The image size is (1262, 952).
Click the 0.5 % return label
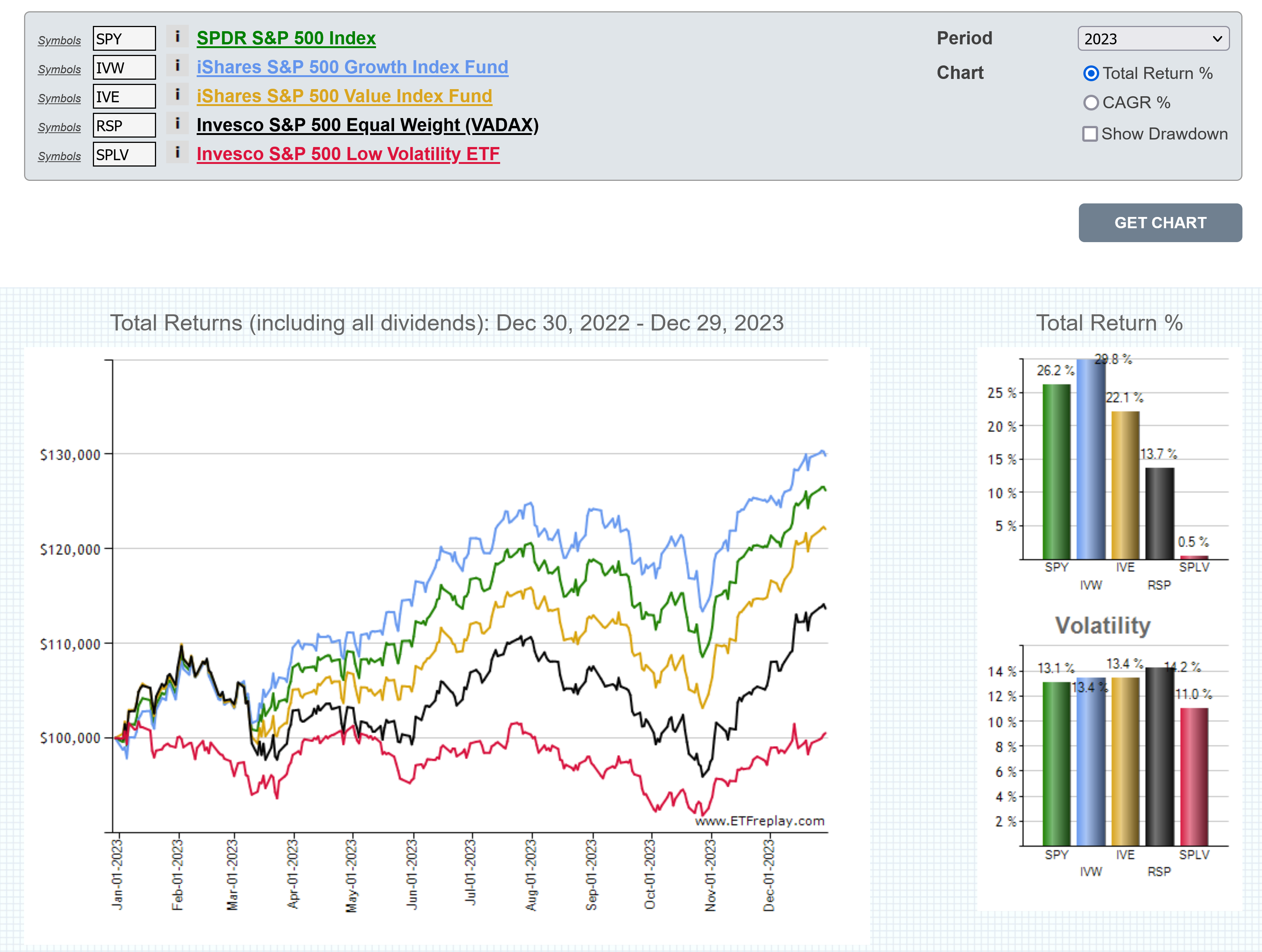coord(1193,542)
